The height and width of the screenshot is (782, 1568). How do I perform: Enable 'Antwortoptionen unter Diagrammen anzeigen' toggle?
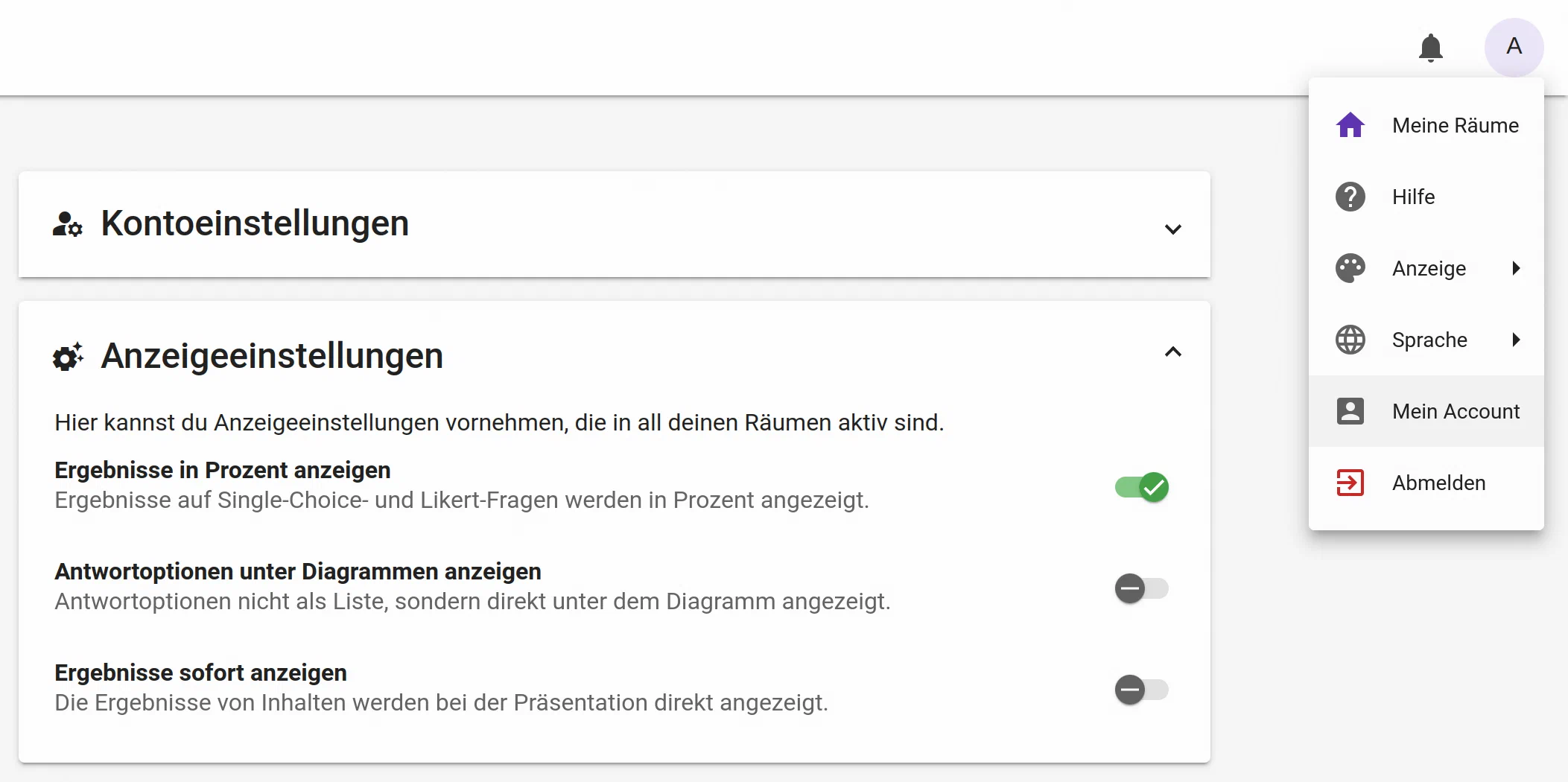[x=1141, y=588]
